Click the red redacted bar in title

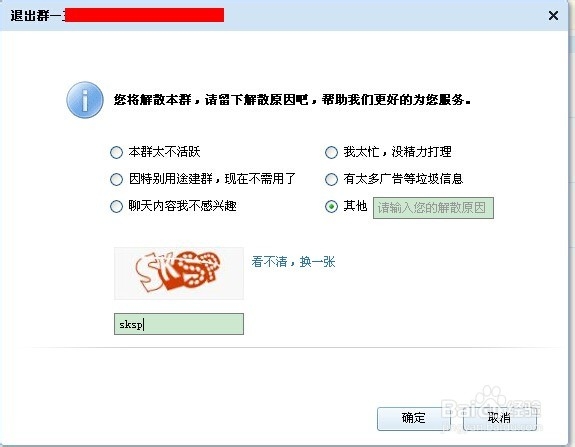click(x=143, y=15)
